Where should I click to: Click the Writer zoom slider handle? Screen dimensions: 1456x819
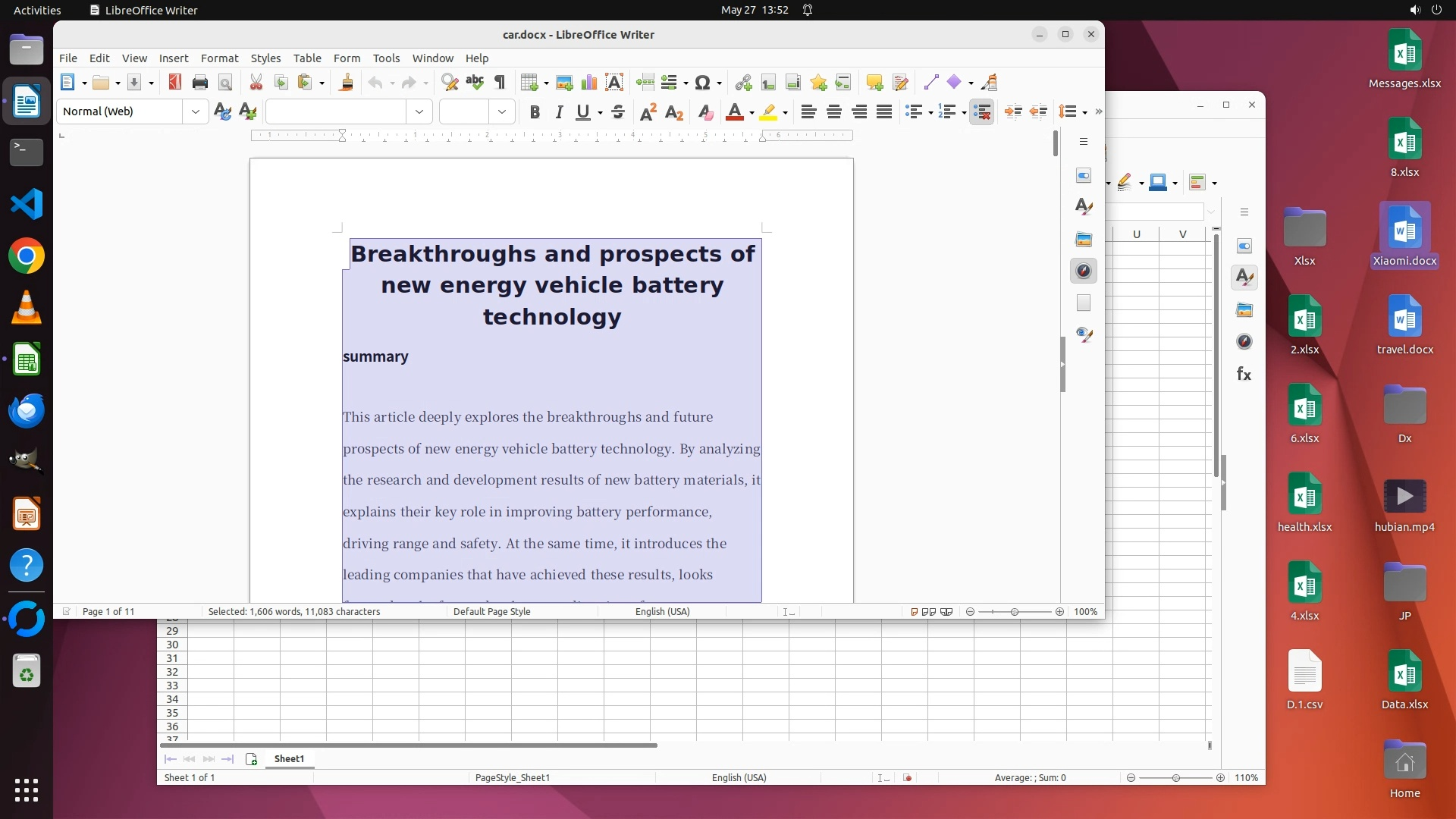[1015, 612]
